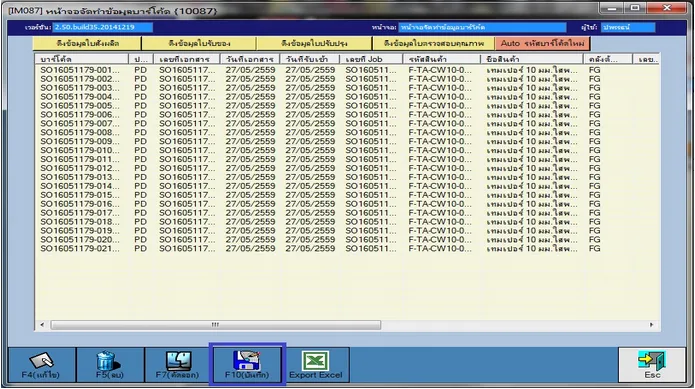695x389 pixels.
Task: Select row SO16051179-003
Action: (x=347, y=88)
